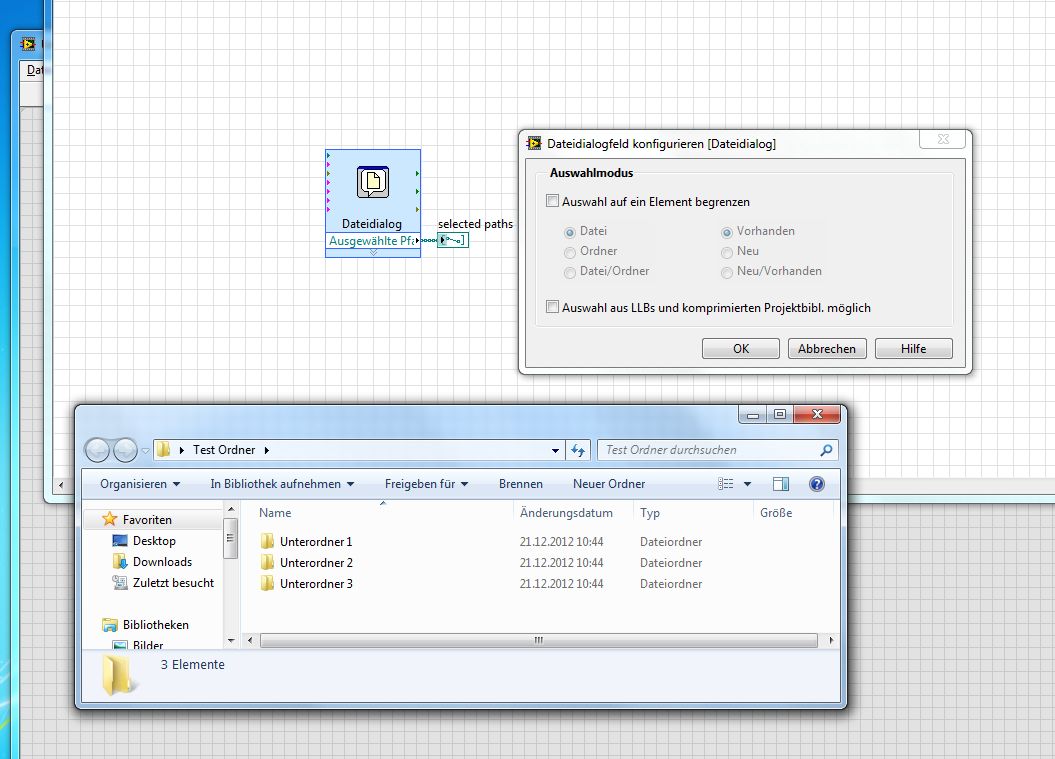Click Test Ordner in address breadcrumb
Image resolution: width=1055 pixels, height=759 pixels.
pyautogui.click(x=224, y=449)
